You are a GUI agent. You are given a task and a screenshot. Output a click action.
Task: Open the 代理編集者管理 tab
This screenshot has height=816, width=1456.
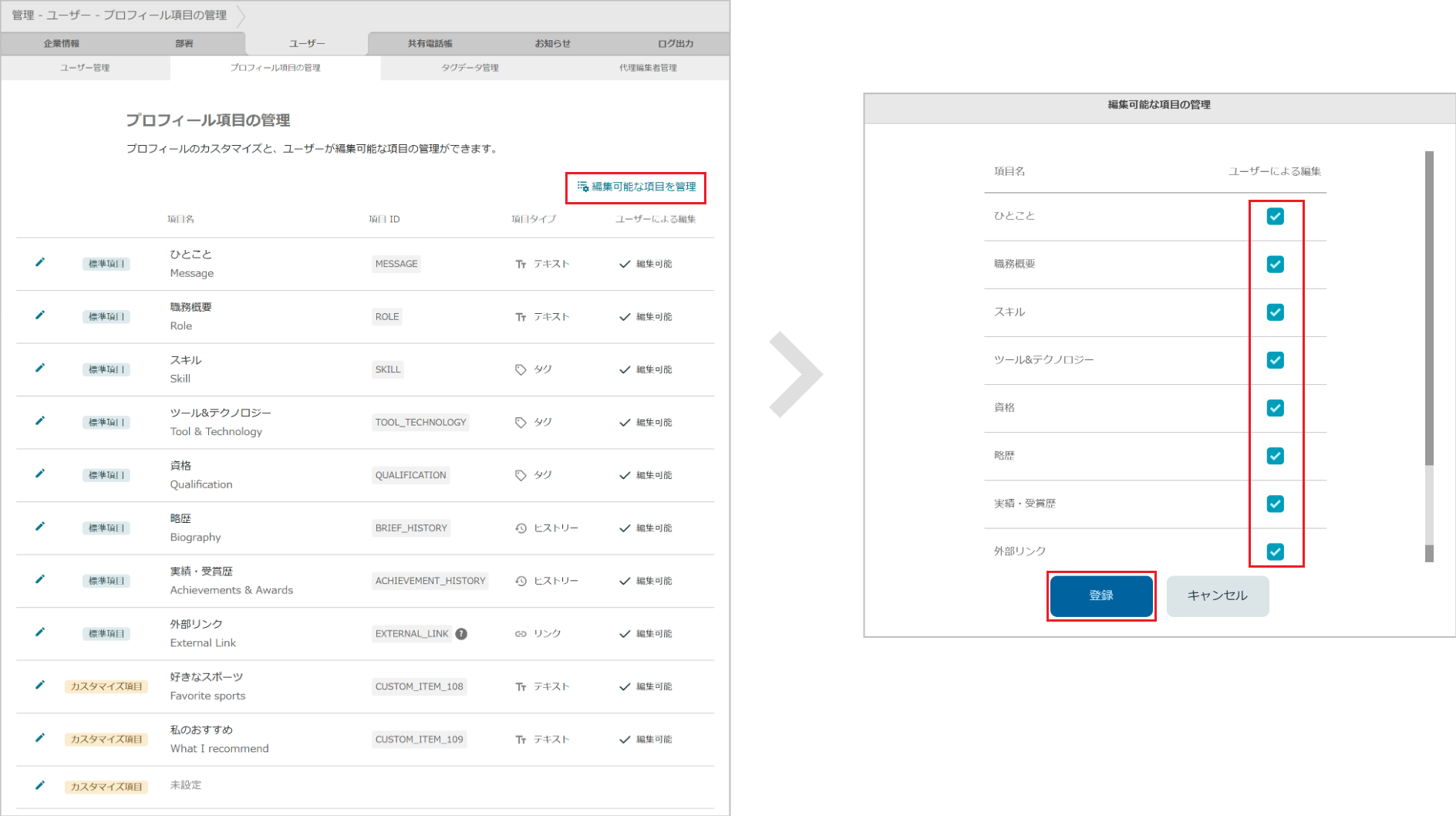click(648, 67)
